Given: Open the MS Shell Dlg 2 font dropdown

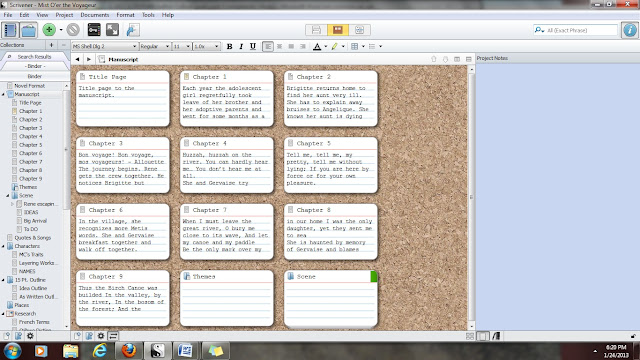Looking at the screenshot, I should pos(104,47).
